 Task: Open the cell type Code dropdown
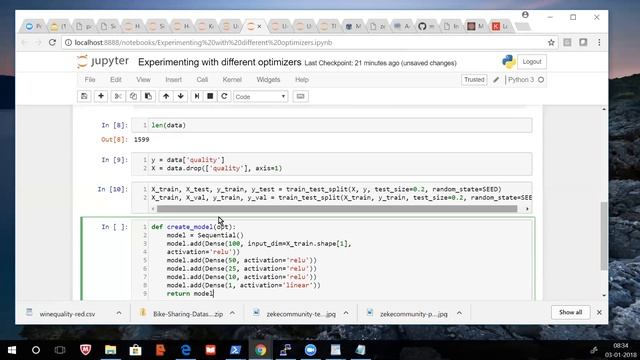pyautogui.click(x=260, y=97)
